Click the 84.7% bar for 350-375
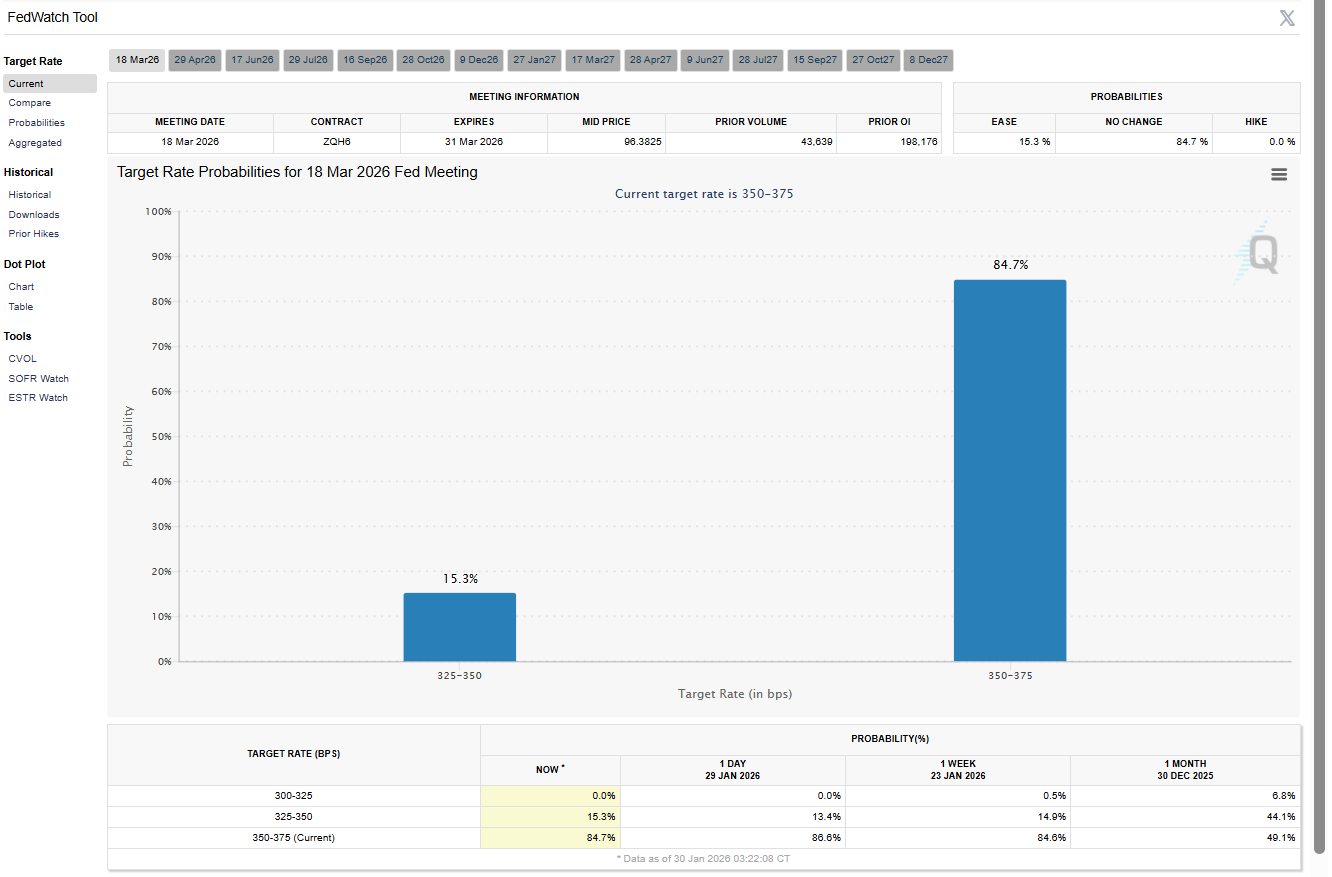Image resolution: width=1332 pixels, height=877 pixels. (1009, 470)
